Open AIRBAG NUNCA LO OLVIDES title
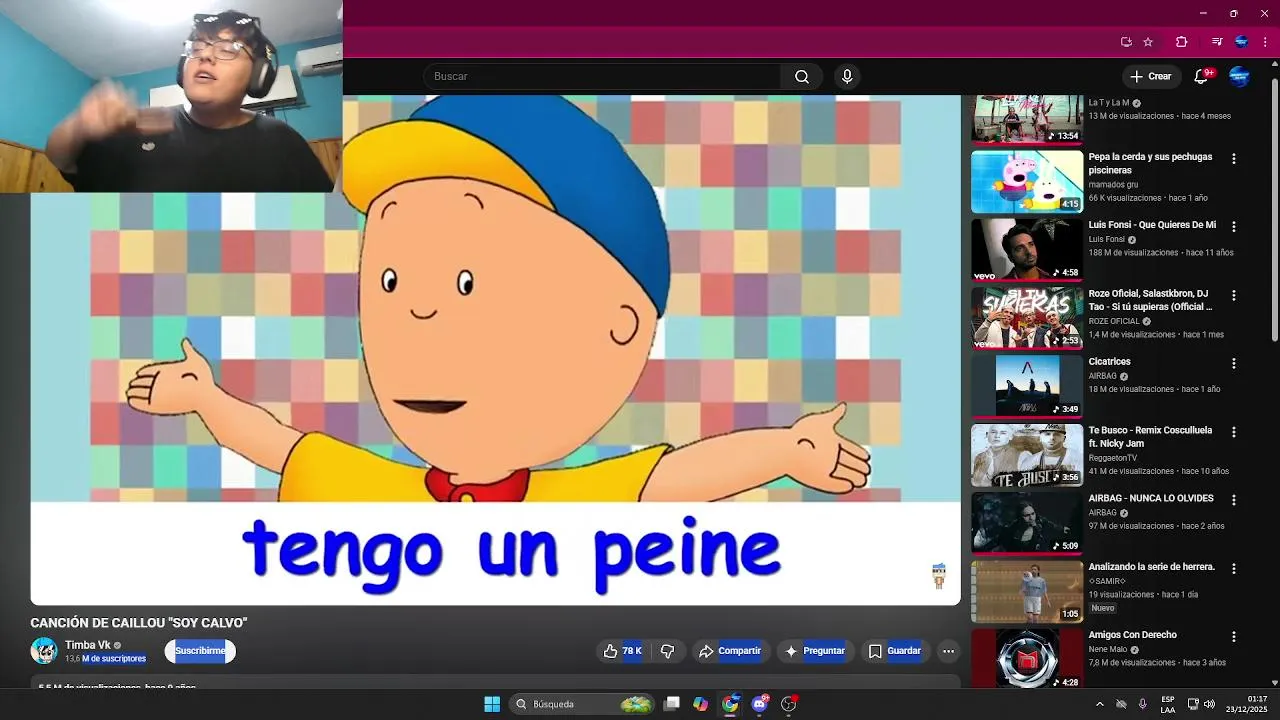Screen dimensions: 1280x720 (x=1151, y=498)
